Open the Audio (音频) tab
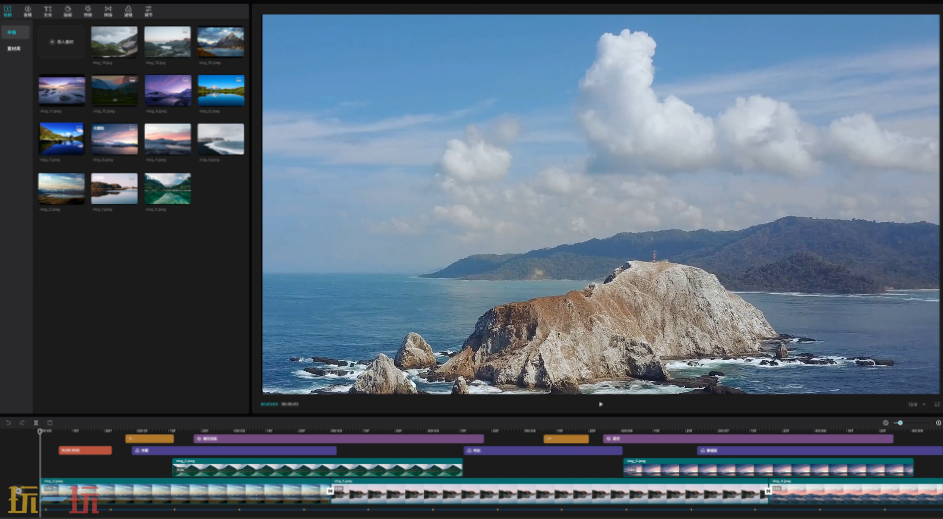Viewport: 943px width, 519px height. (28, 11)
